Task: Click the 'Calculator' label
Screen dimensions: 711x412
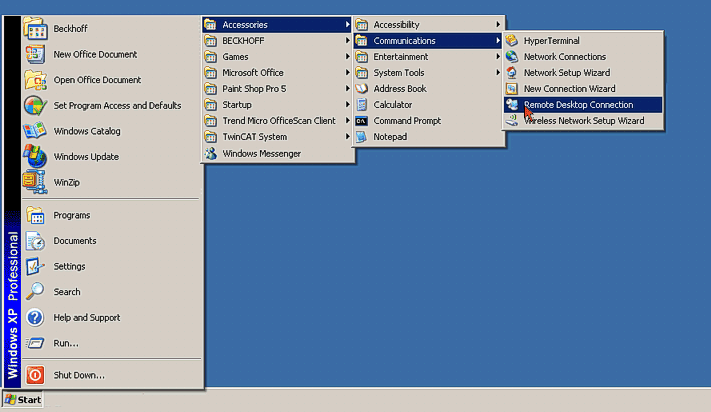Action: click(x=393, y=105)
